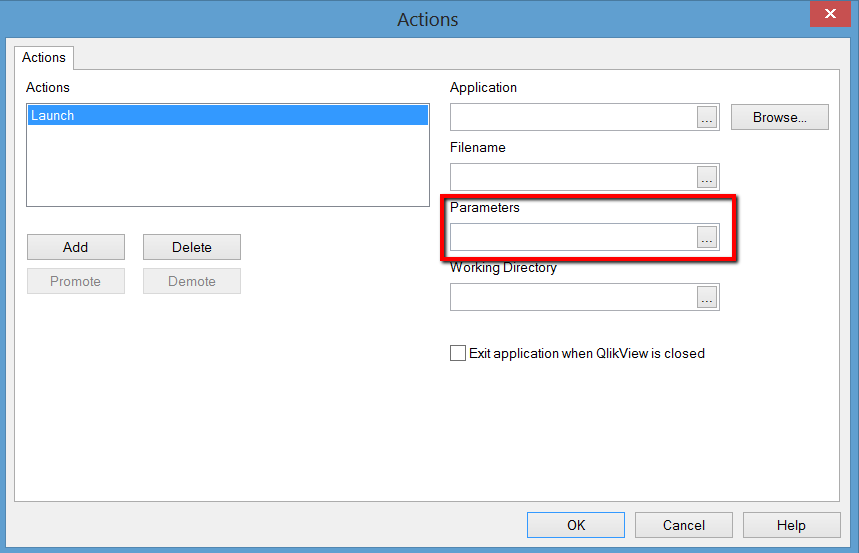Enable Exit application when QlikView is closed
Image resolution: width=859 pixels, height=553 pixels.
point(458,353)
